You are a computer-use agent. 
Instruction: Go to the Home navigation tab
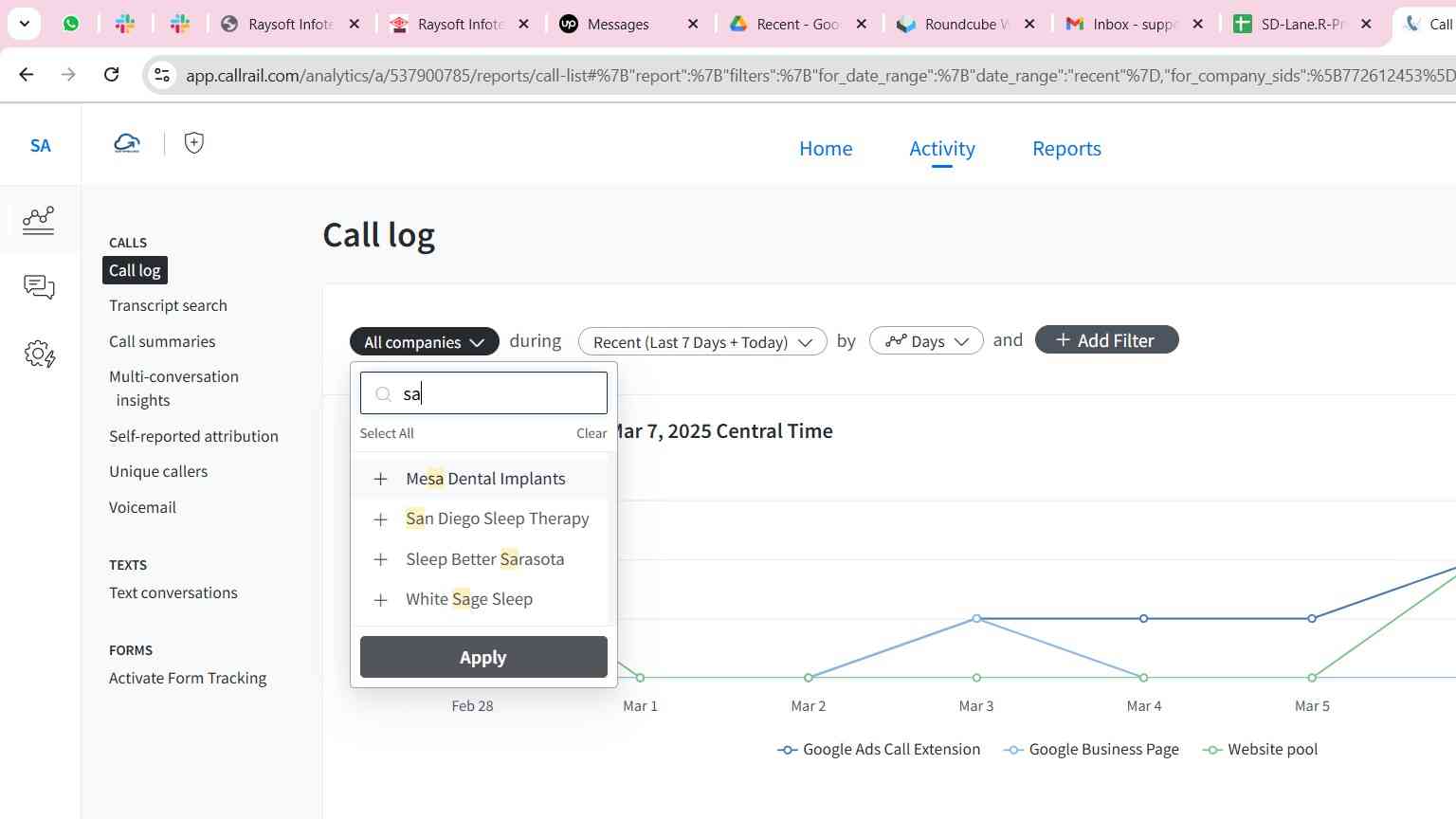click(x=826, y=149)
